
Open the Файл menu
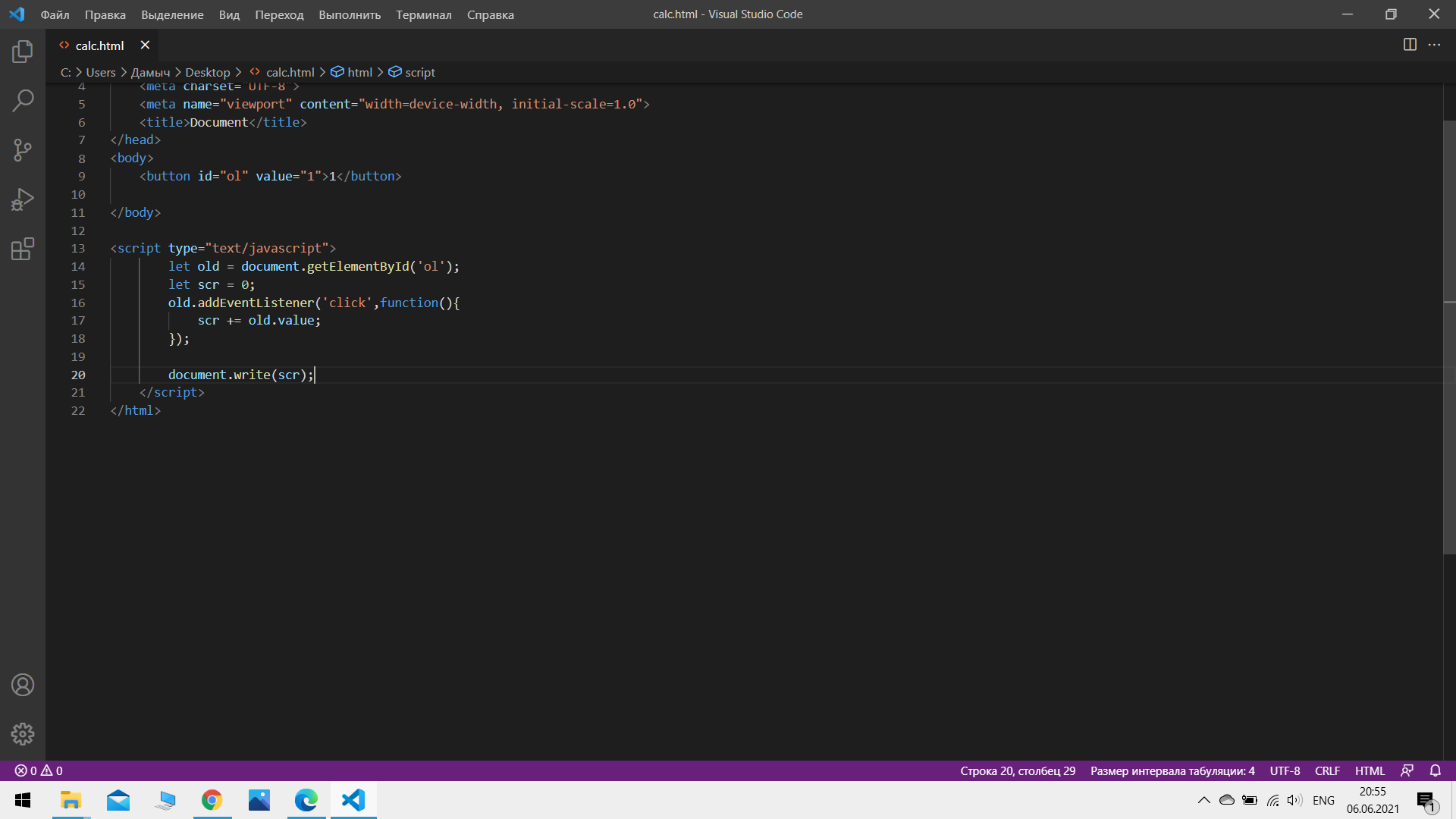pyautogui.click(x=55, y=14)
